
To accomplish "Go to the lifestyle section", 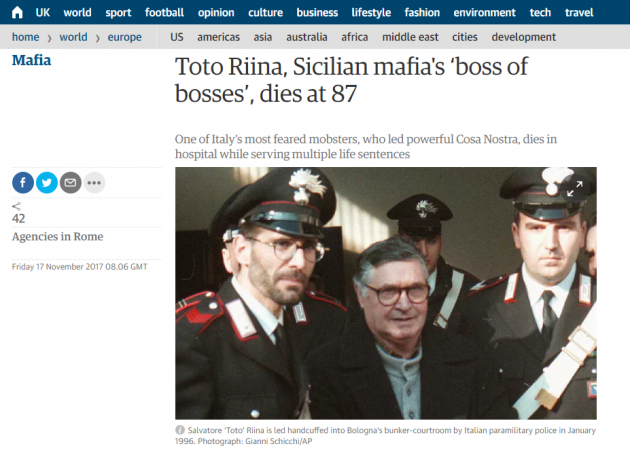I will [x=371, y=12].
